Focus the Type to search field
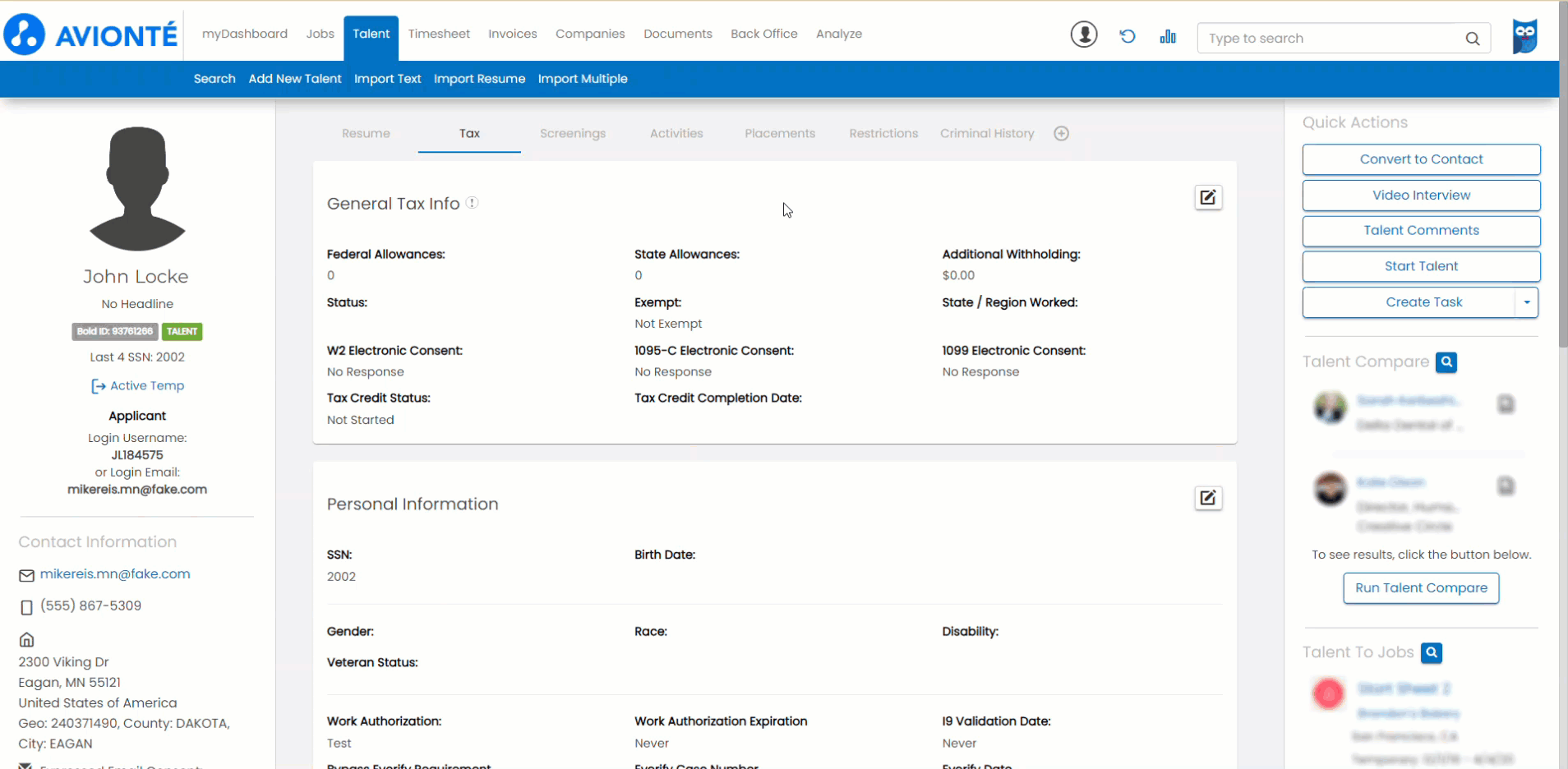 (x=1331, y=39)
